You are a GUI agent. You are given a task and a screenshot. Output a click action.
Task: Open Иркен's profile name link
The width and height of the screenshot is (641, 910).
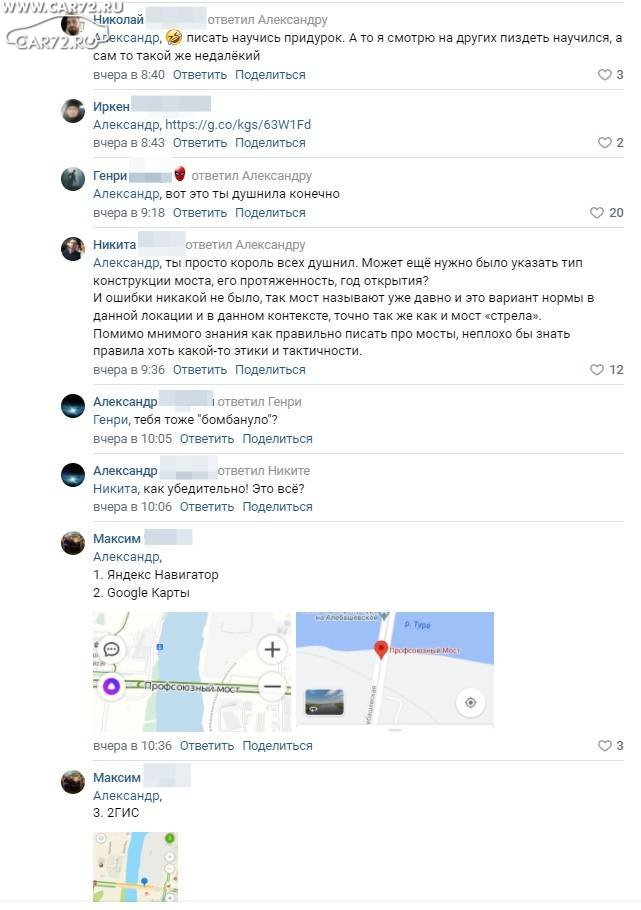111,107
